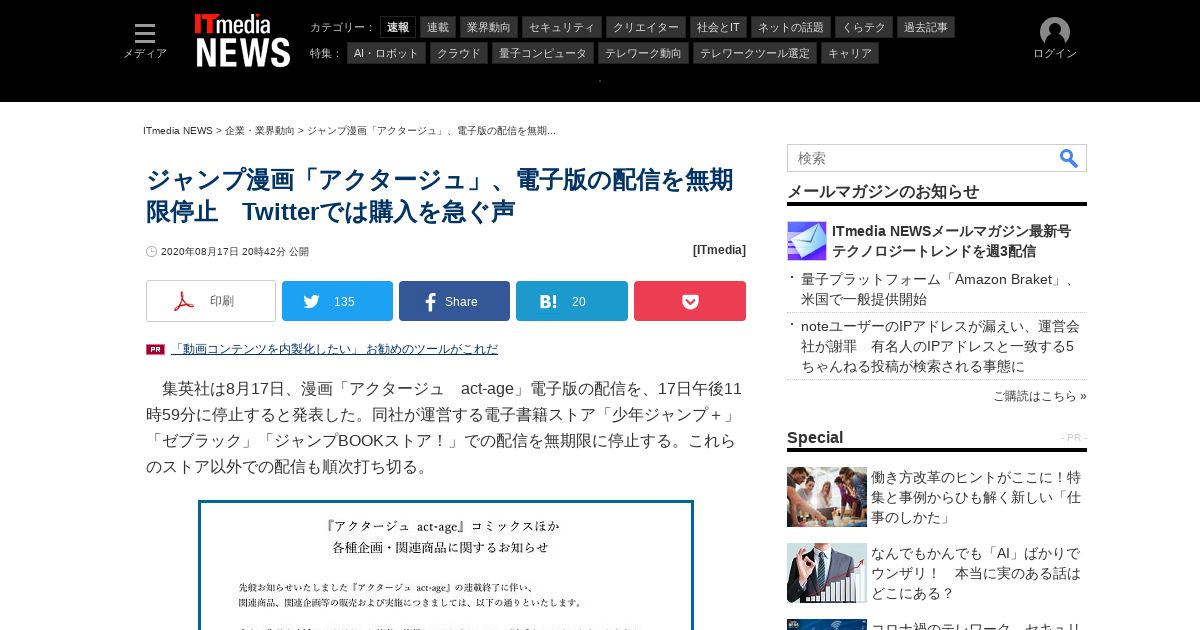
Task: Select the 速報 category tab
Action: coord(398,27)
